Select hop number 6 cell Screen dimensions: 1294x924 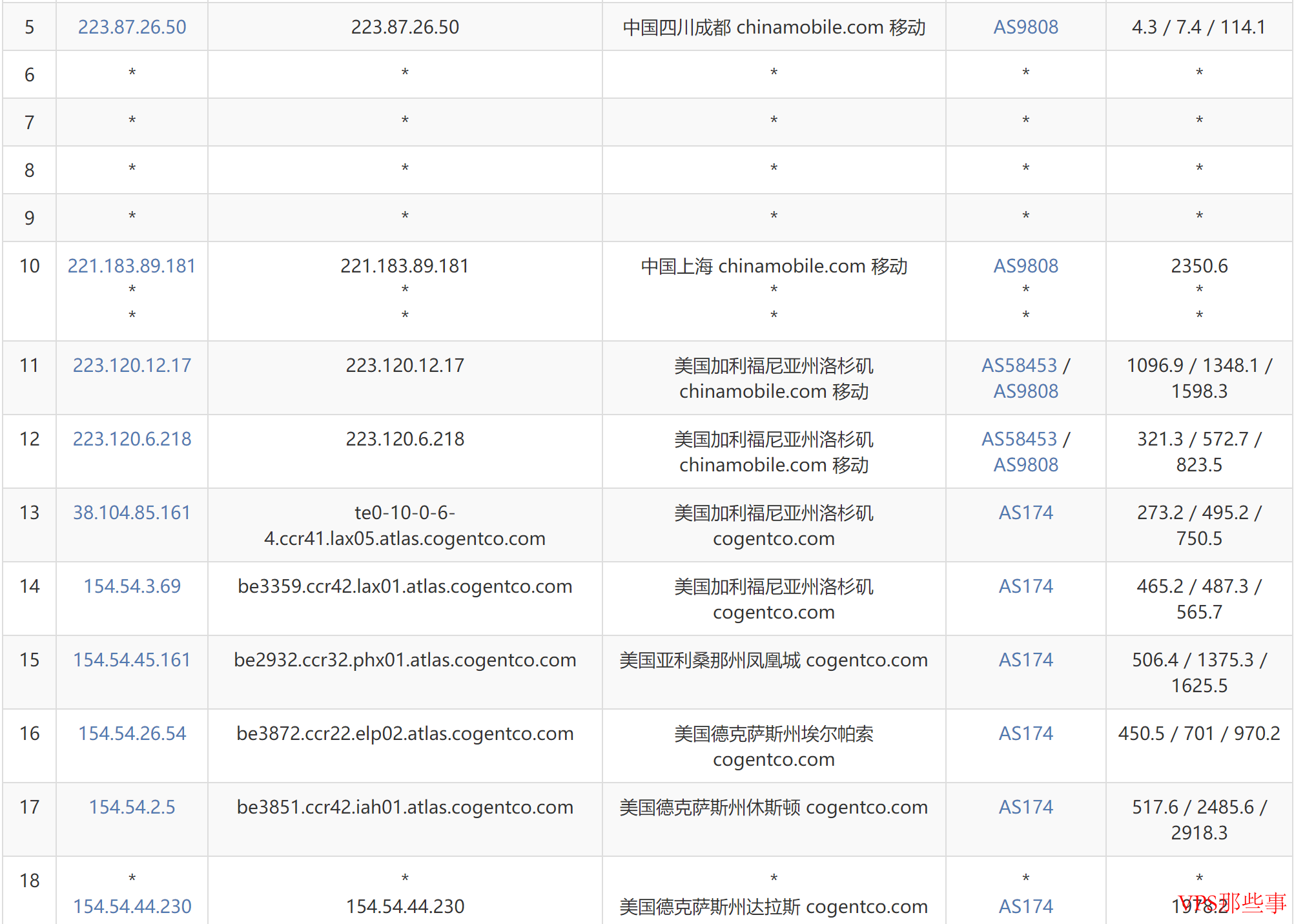pos(29,75)
